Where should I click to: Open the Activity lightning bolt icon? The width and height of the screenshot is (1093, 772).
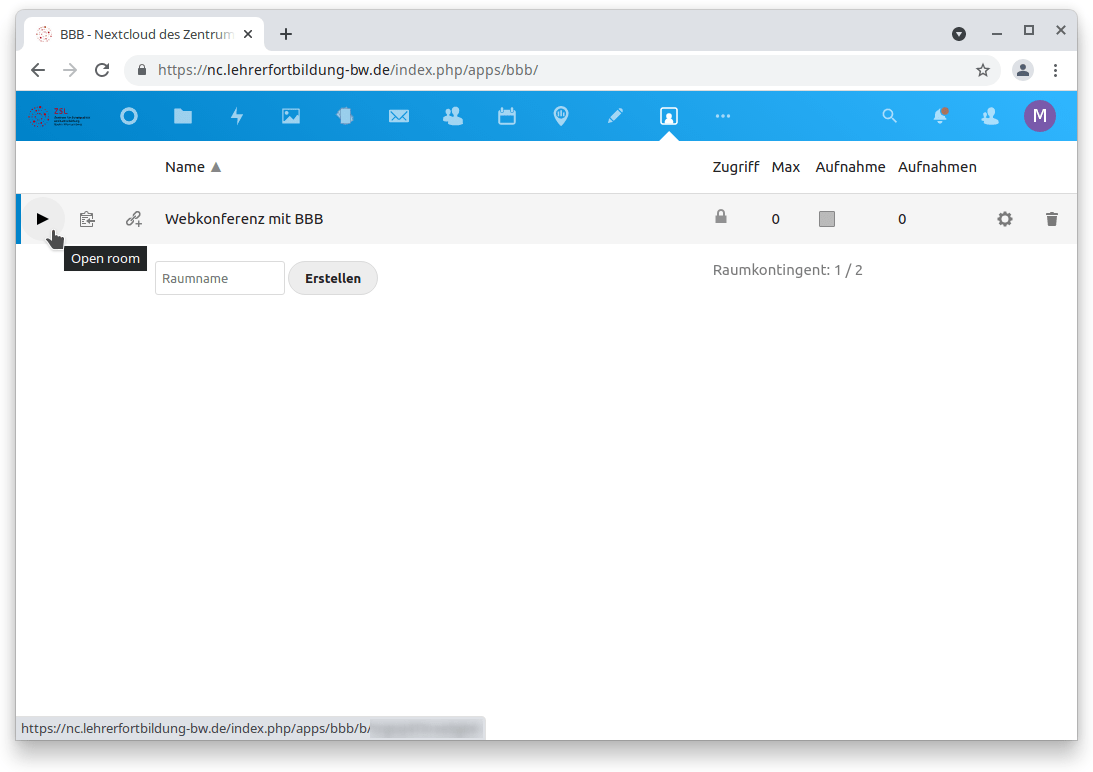[x=237, y=116]
